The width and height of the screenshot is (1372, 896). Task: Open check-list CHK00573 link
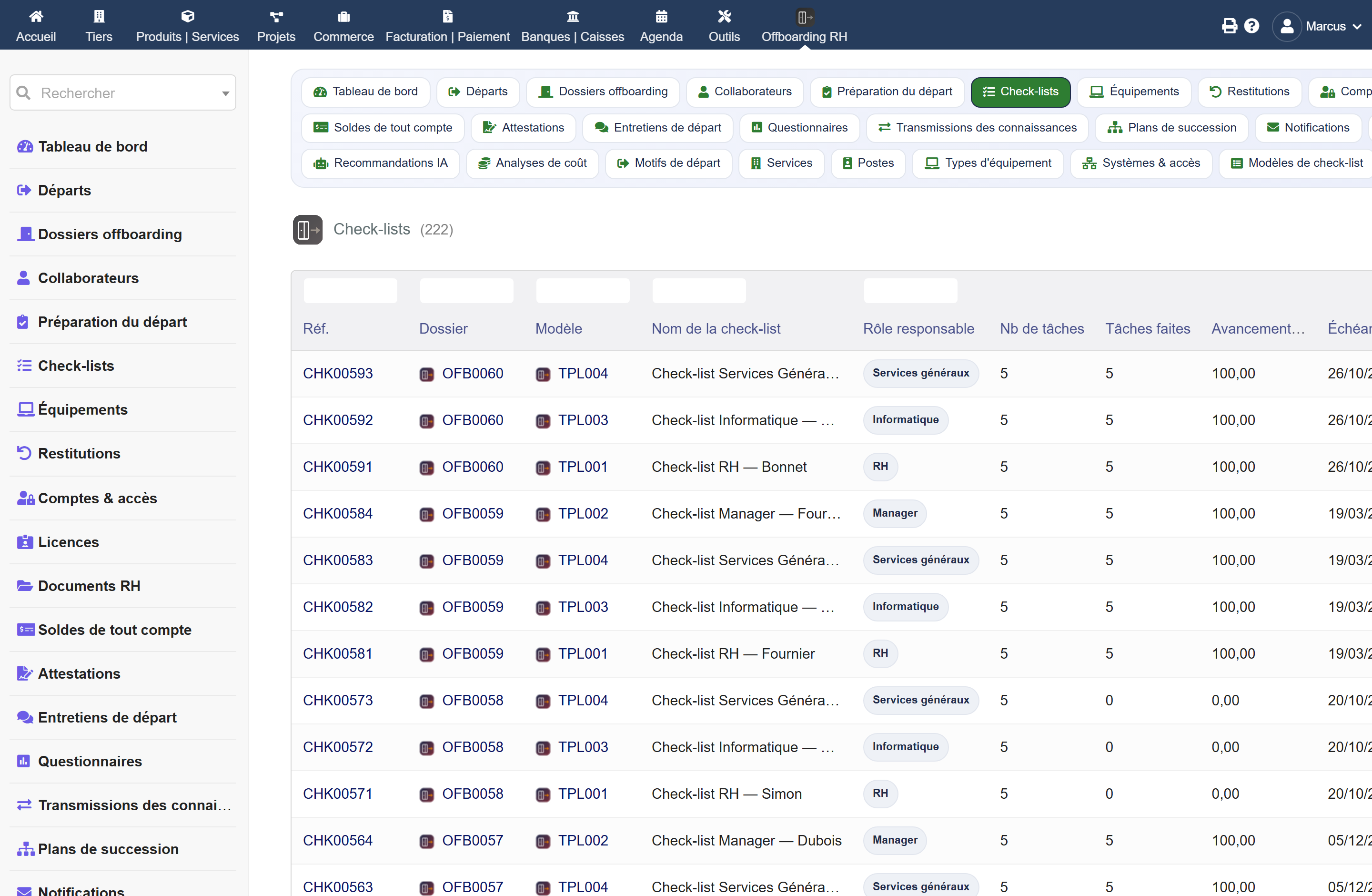pyautogui.click(x=338, y=701)
